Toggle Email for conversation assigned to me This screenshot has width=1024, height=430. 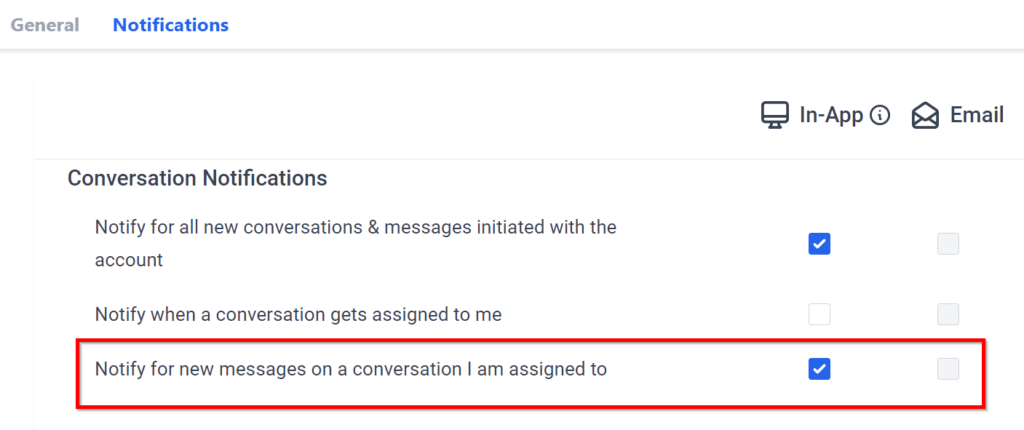tap(948, 314)
